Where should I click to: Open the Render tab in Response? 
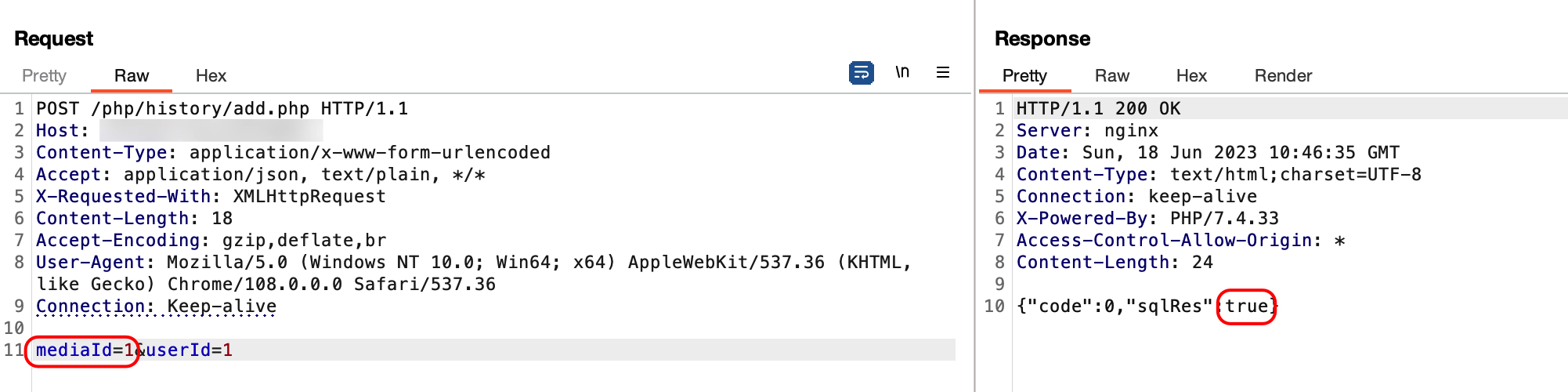coord(1283,76)
